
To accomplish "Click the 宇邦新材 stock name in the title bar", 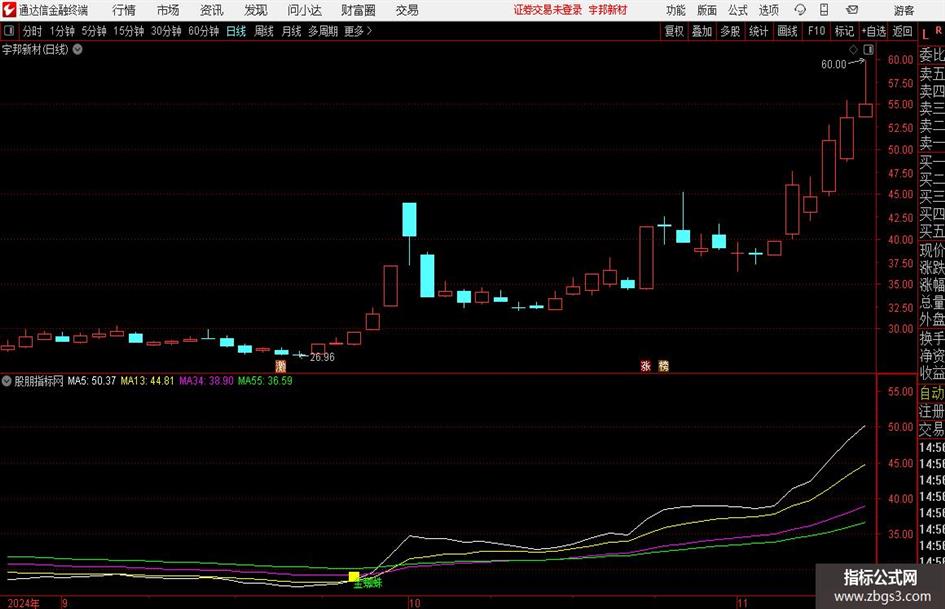I will tap(608, 10).
